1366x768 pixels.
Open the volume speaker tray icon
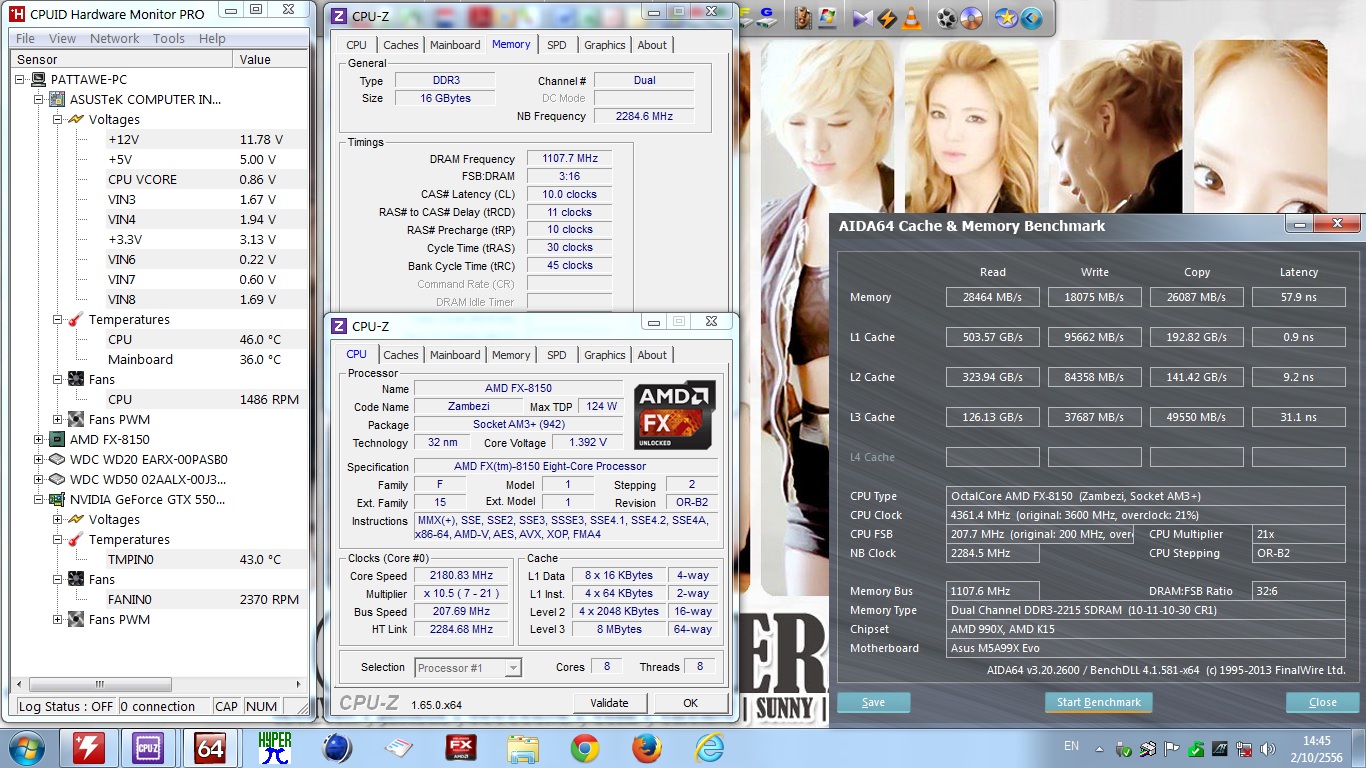tap(1269, 748)
